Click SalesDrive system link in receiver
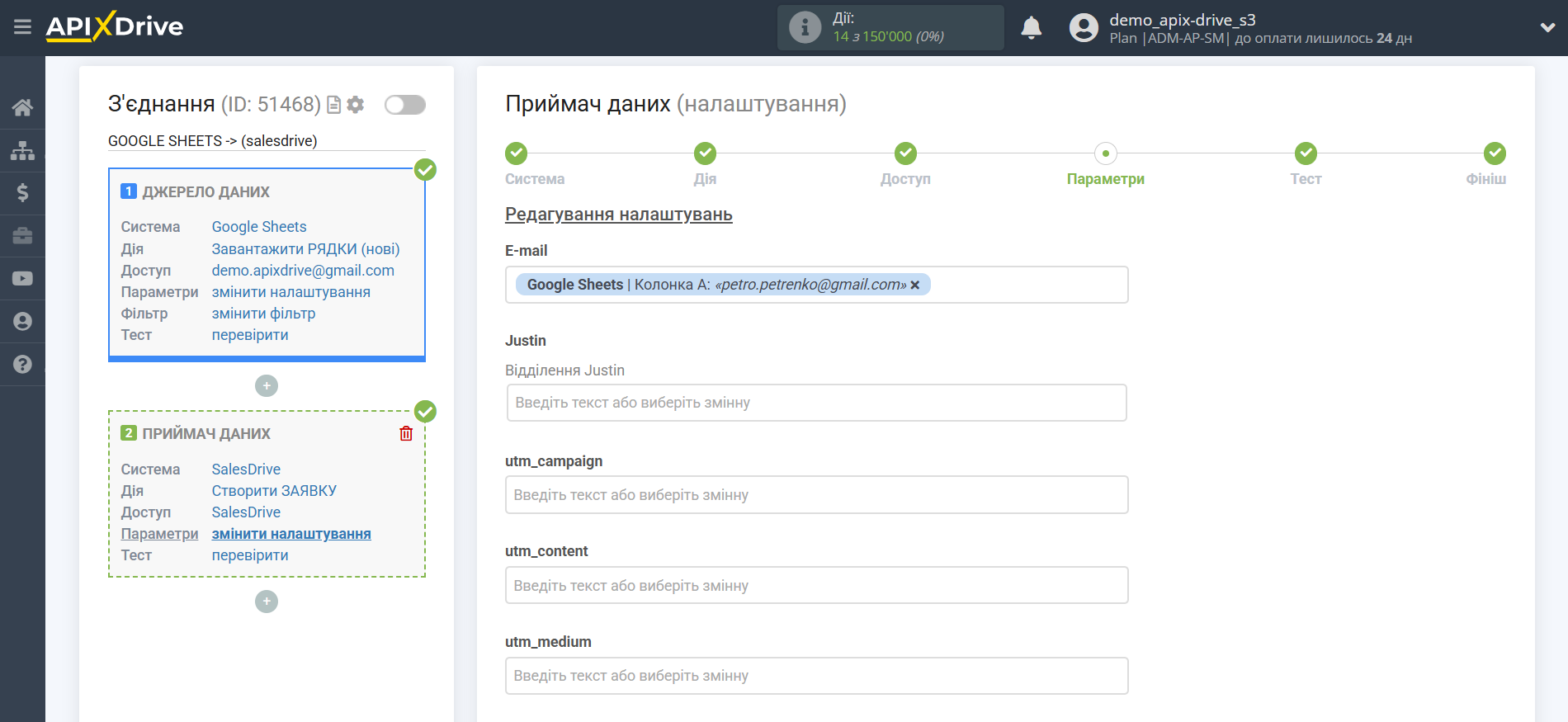The width and height of the screenshot is (1568, 722). 246,470
